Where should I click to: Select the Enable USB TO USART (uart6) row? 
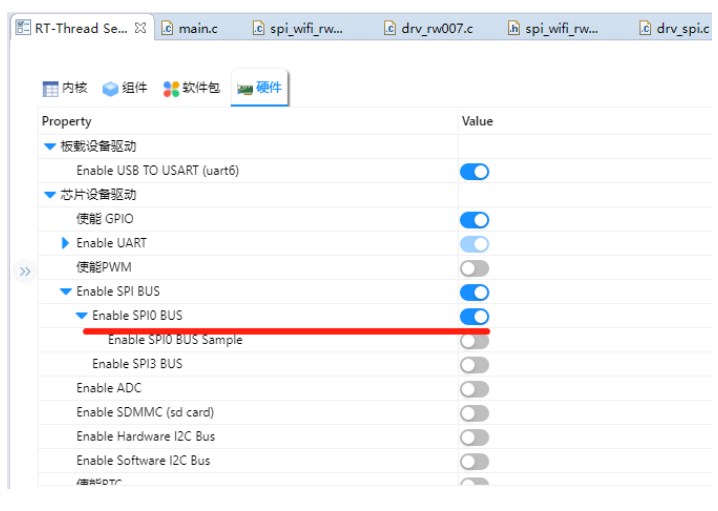pyautogui.click(x=375, y=171)
